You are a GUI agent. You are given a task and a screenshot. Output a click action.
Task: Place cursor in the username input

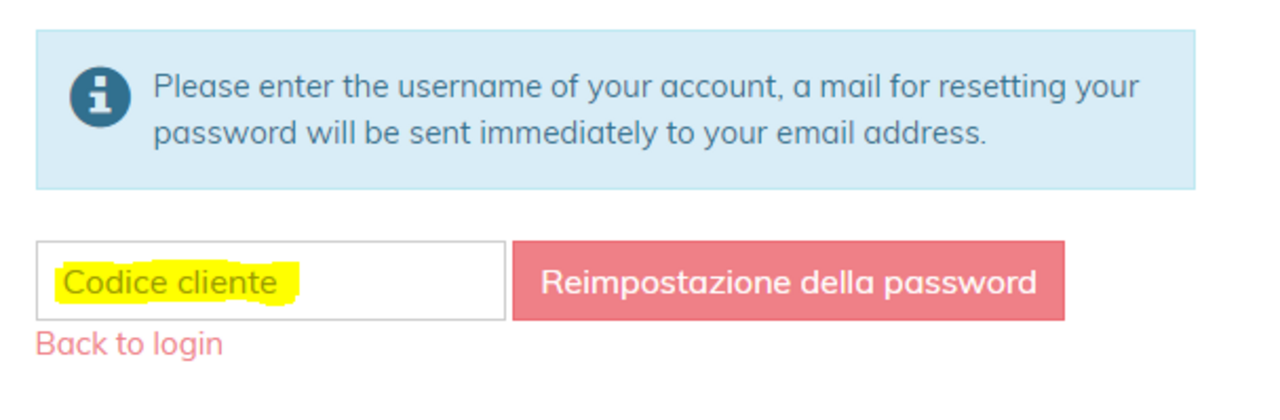(x=270, y=281)
